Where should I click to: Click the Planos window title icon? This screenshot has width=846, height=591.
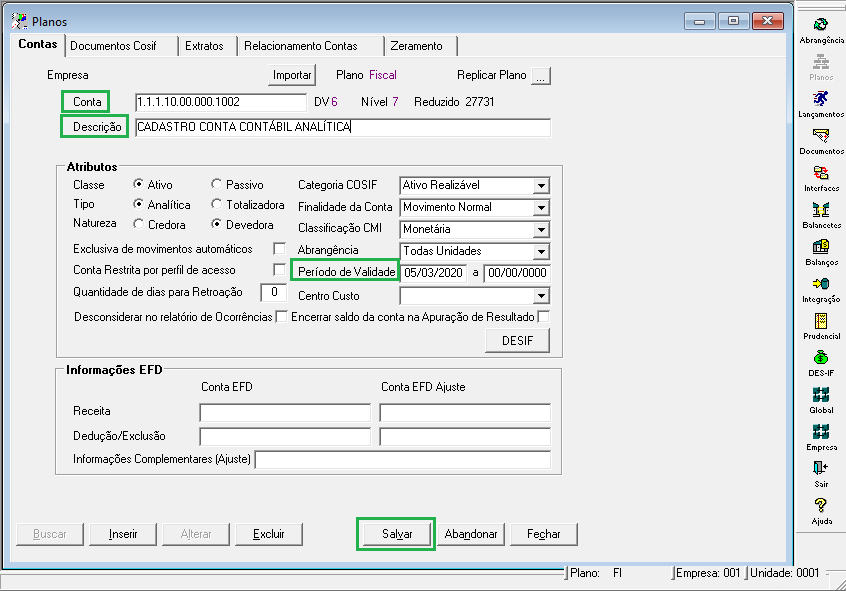point(19,21)
